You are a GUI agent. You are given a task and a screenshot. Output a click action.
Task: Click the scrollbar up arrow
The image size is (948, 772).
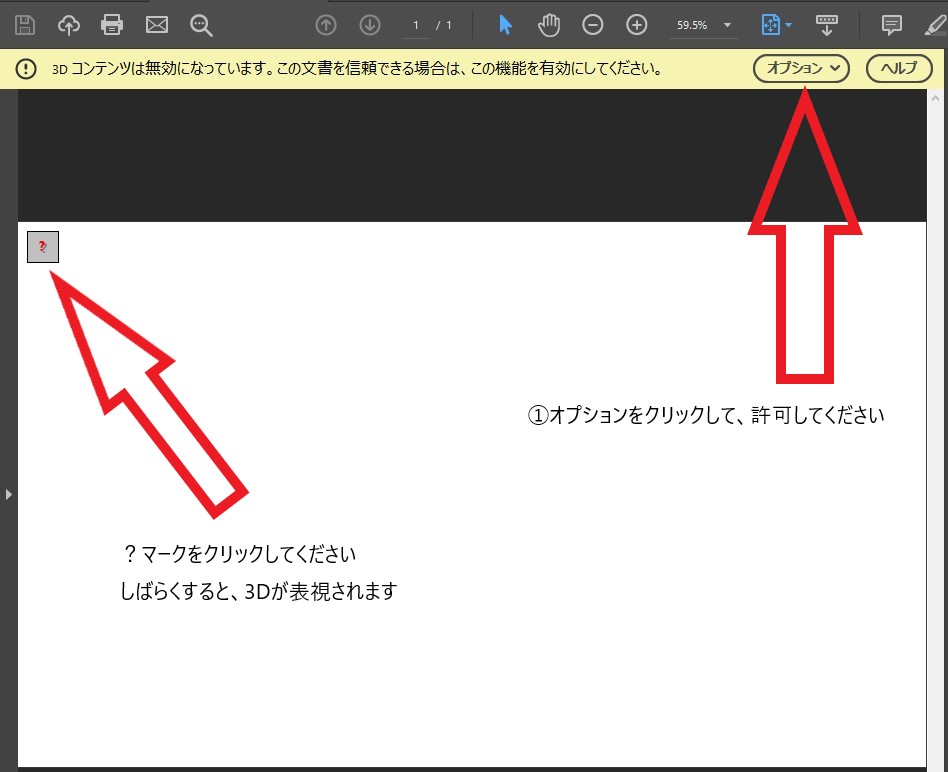coord(936,97)
